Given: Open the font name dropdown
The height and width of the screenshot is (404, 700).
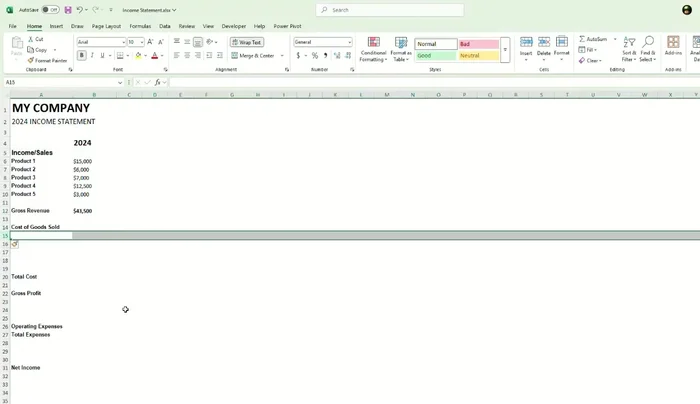Looking at the screenshot, I should coord(123,42).
